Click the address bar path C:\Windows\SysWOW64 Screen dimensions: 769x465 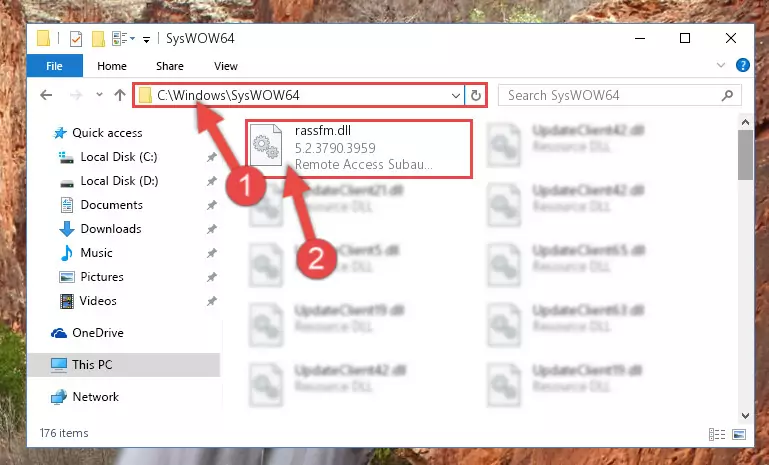(228, 95)
